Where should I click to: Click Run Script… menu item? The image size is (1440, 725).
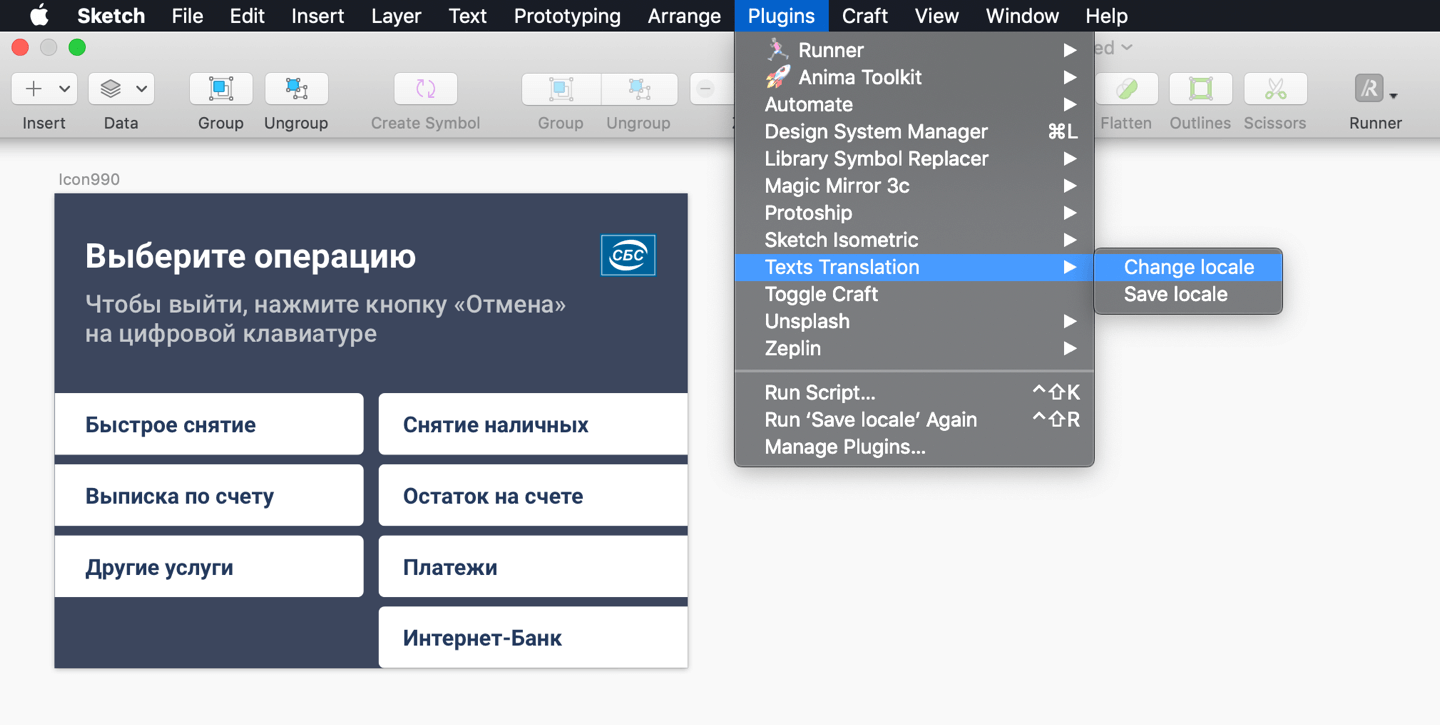(819, 392)
